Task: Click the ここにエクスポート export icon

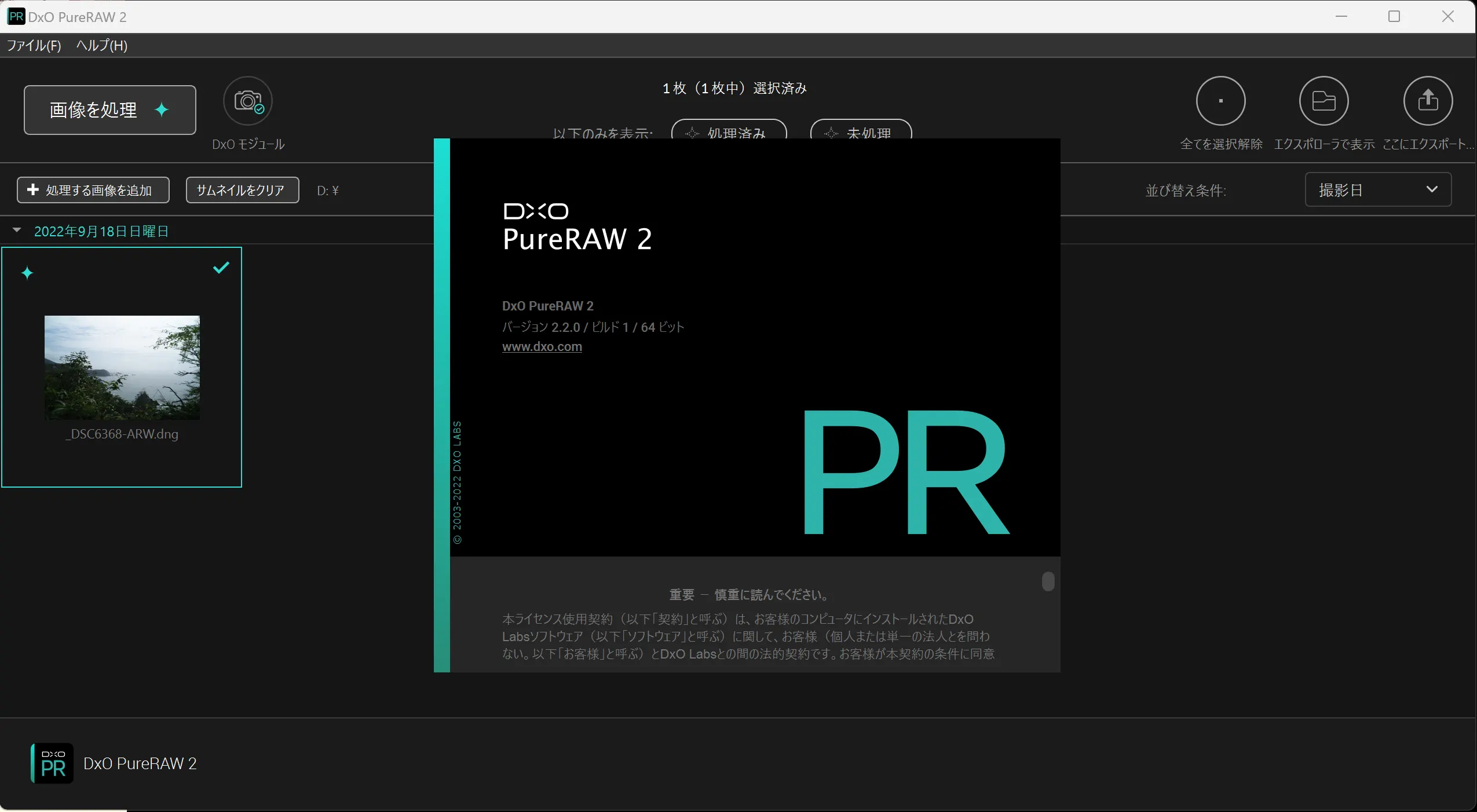Action: coord(1427,101)
